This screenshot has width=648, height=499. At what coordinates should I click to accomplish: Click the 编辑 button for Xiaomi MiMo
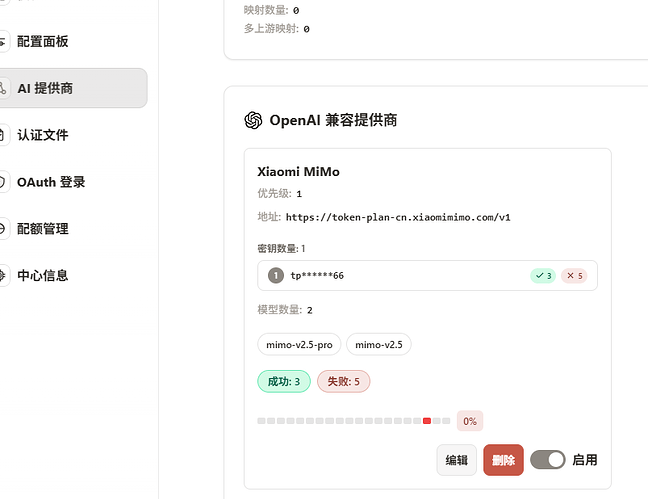(x=456, y=460)
